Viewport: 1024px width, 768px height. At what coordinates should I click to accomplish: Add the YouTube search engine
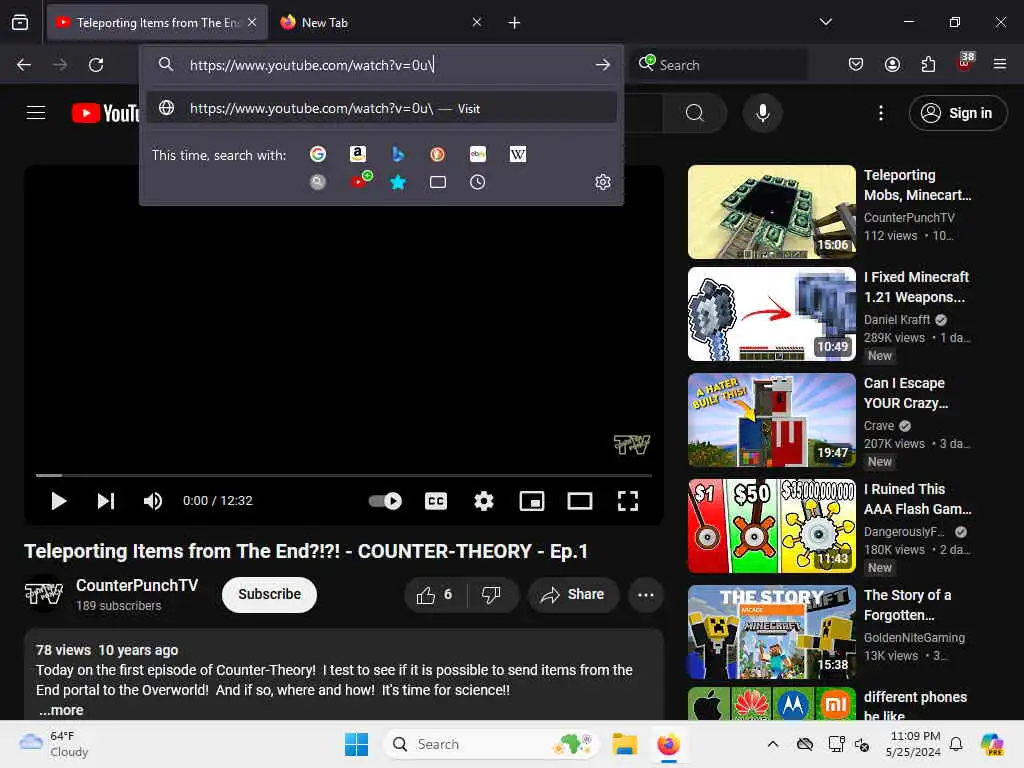point(360,181)
